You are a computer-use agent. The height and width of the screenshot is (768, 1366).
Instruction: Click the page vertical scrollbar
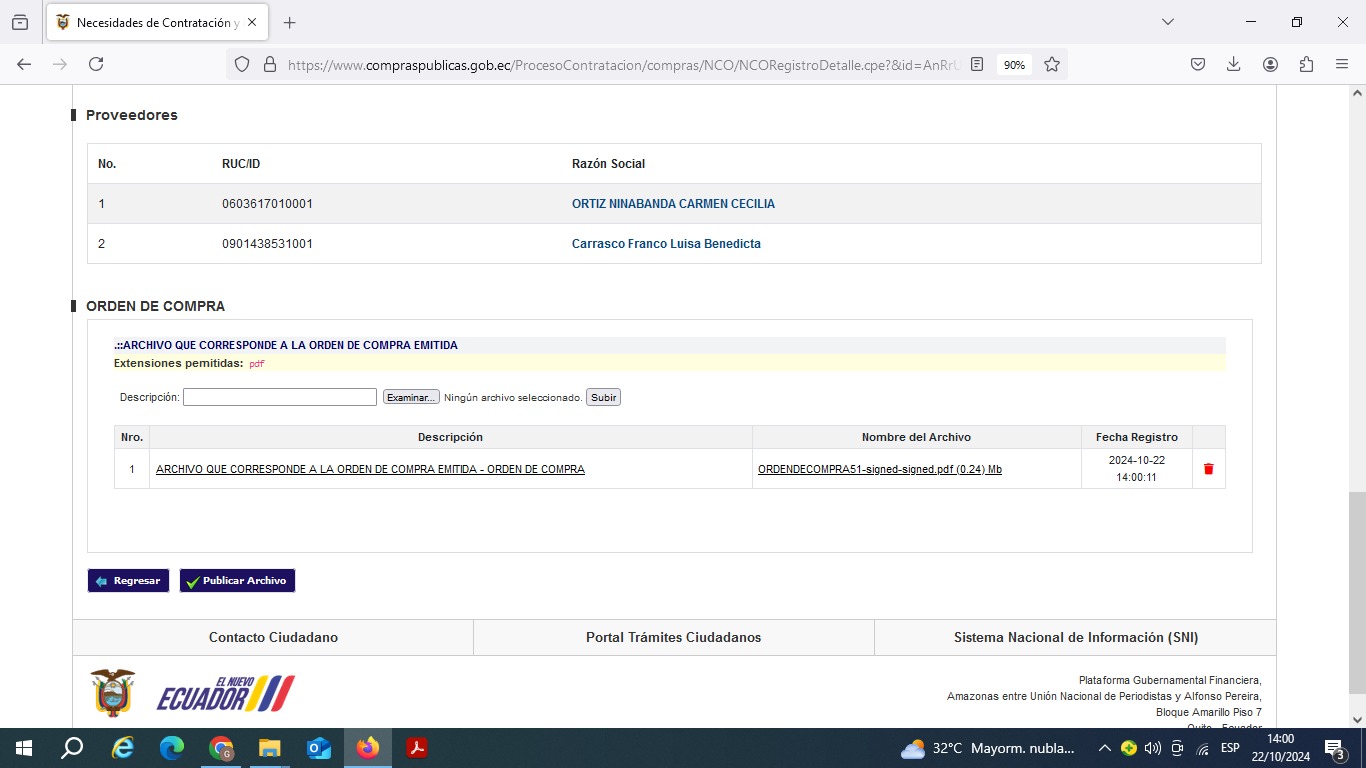(1357, 590)
